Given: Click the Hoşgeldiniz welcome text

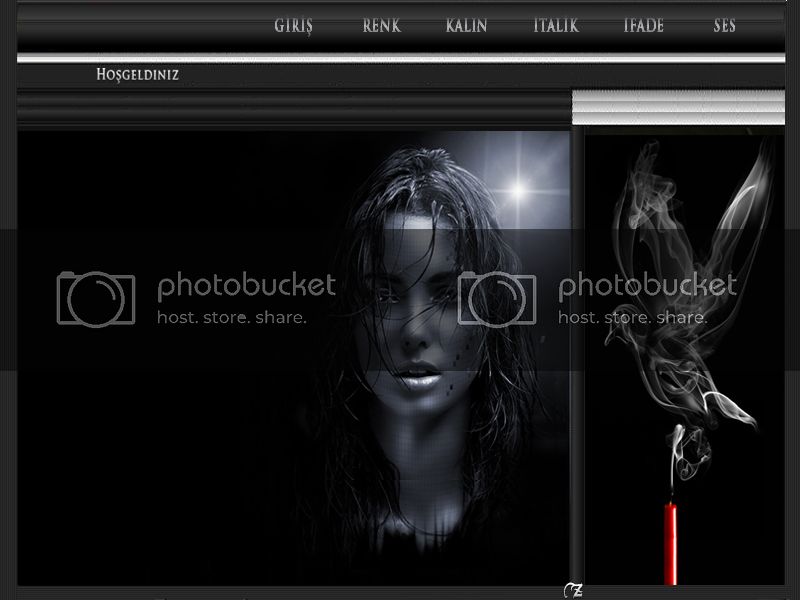Looking at the screenshot, I should pyautogui.click(x=138, y=75).
